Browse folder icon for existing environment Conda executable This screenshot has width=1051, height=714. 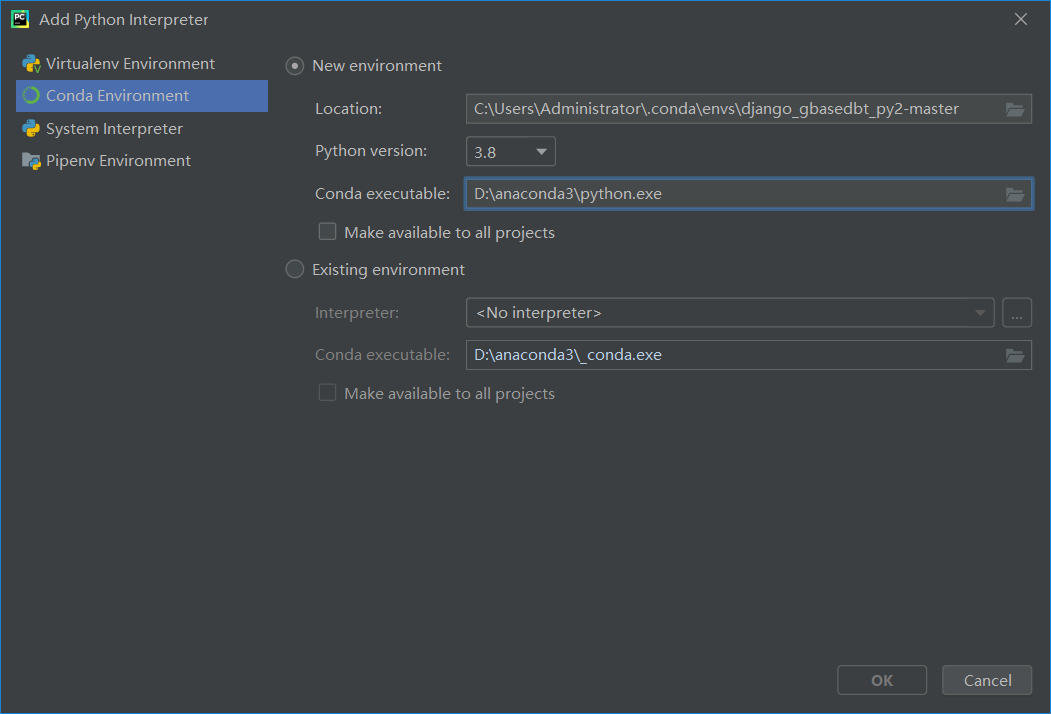[1015, 355]
